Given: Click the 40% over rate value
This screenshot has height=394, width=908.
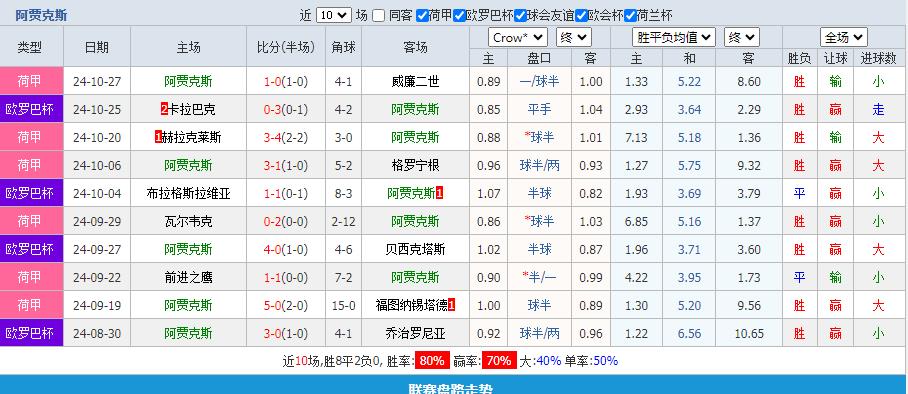Looking at the screenshot, I should tap(548, 361).
